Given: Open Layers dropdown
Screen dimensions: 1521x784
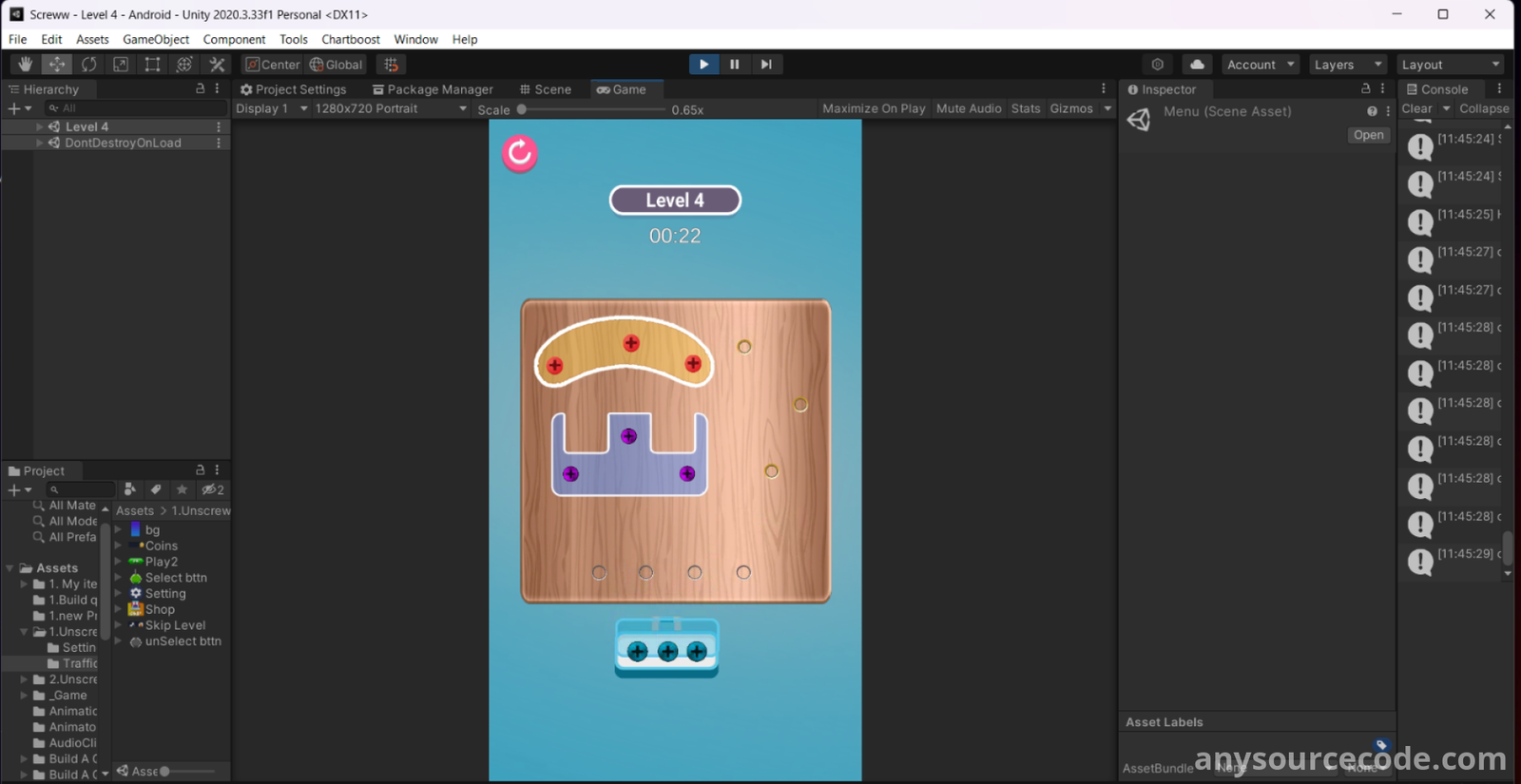Looking at the screenshot, I should tap(1348, 65).
